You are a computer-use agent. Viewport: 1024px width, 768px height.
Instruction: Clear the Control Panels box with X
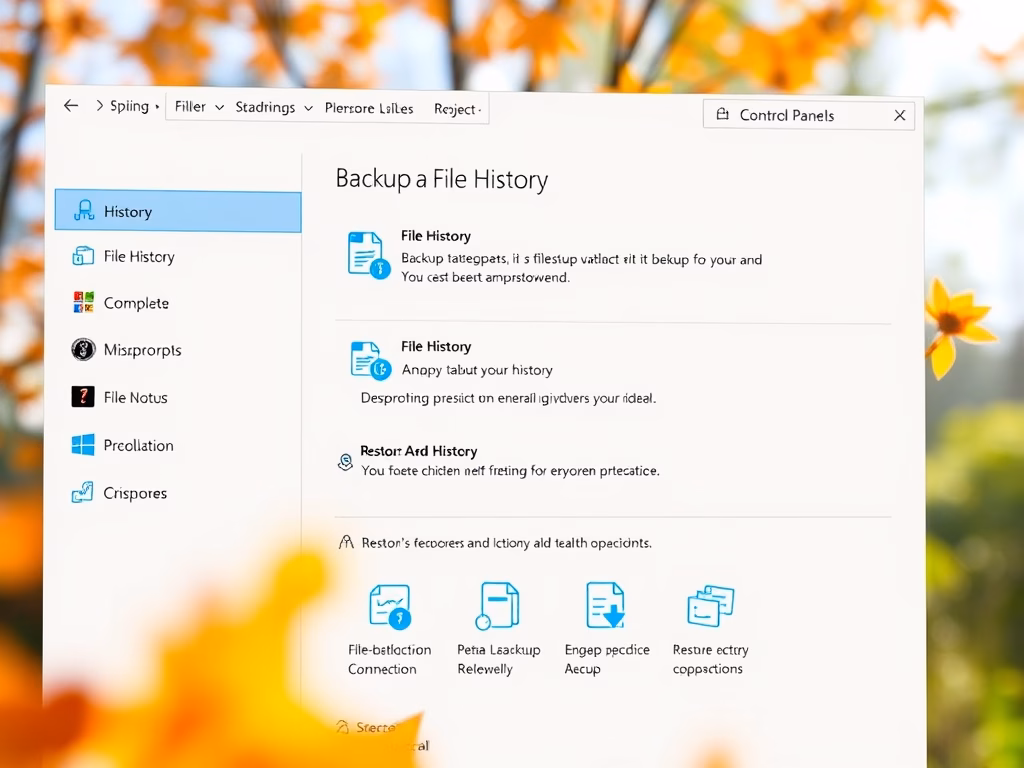point(899,116)
